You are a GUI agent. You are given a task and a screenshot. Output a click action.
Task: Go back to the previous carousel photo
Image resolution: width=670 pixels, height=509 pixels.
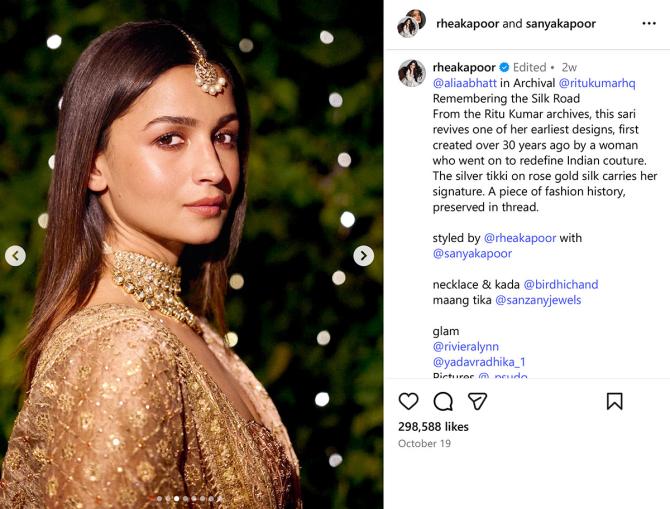(16, 256)
